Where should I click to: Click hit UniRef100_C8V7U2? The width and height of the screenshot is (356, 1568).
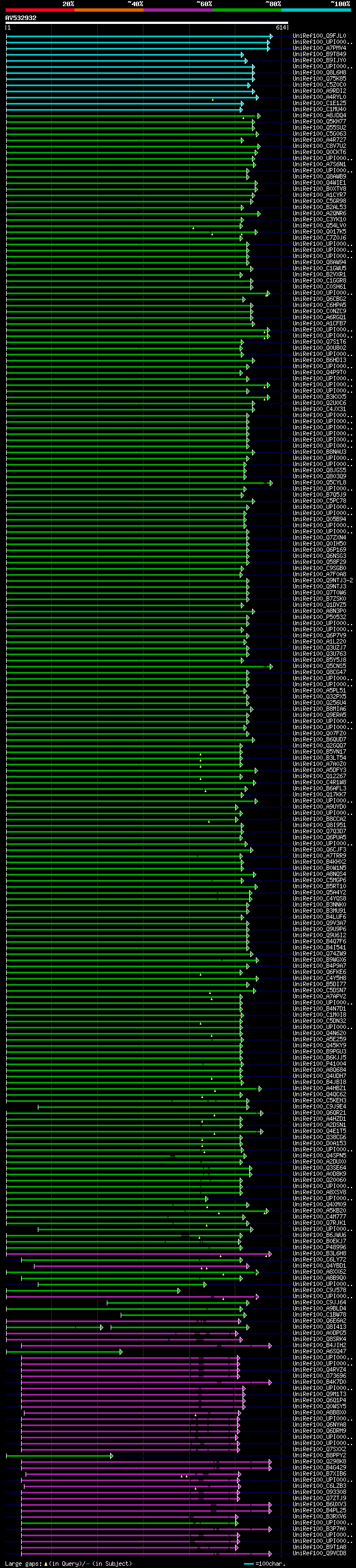coord(319,146)
